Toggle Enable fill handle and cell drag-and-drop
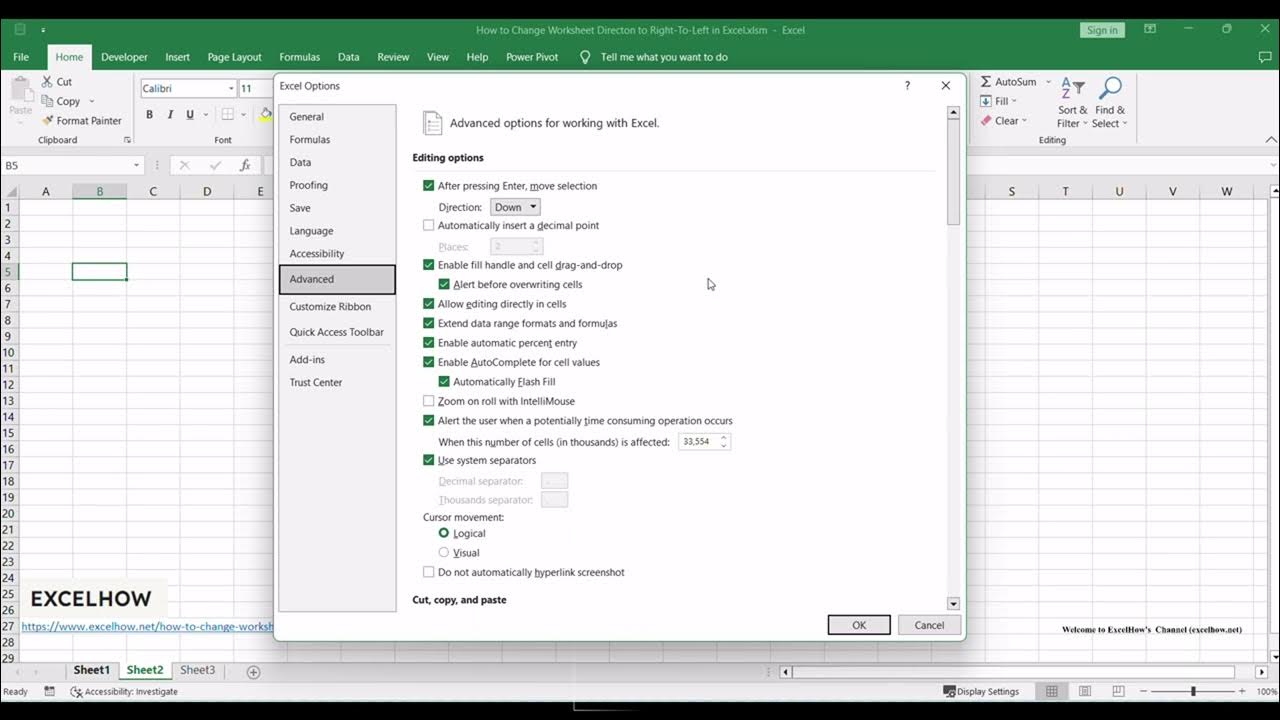1280x720 pixels. pyautogui.click(x=429, y=265)
